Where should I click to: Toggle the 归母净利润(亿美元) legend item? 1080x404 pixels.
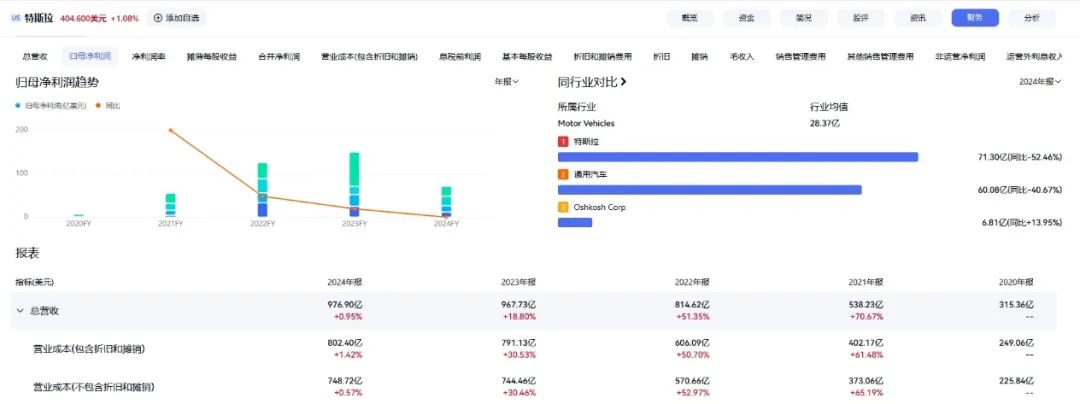(x=51, y=106)
